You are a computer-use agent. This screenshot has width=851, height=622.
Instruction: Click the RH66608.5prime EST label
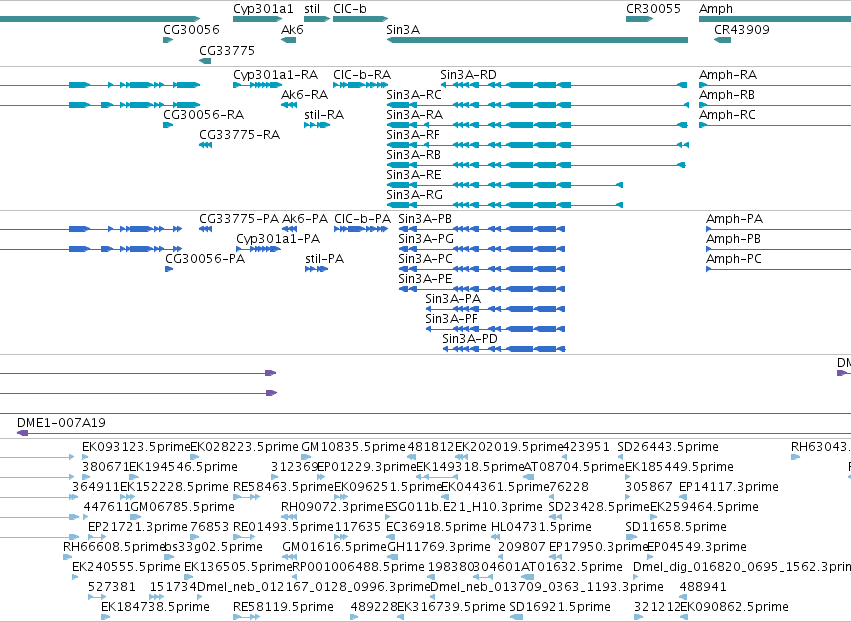point(113,547)
